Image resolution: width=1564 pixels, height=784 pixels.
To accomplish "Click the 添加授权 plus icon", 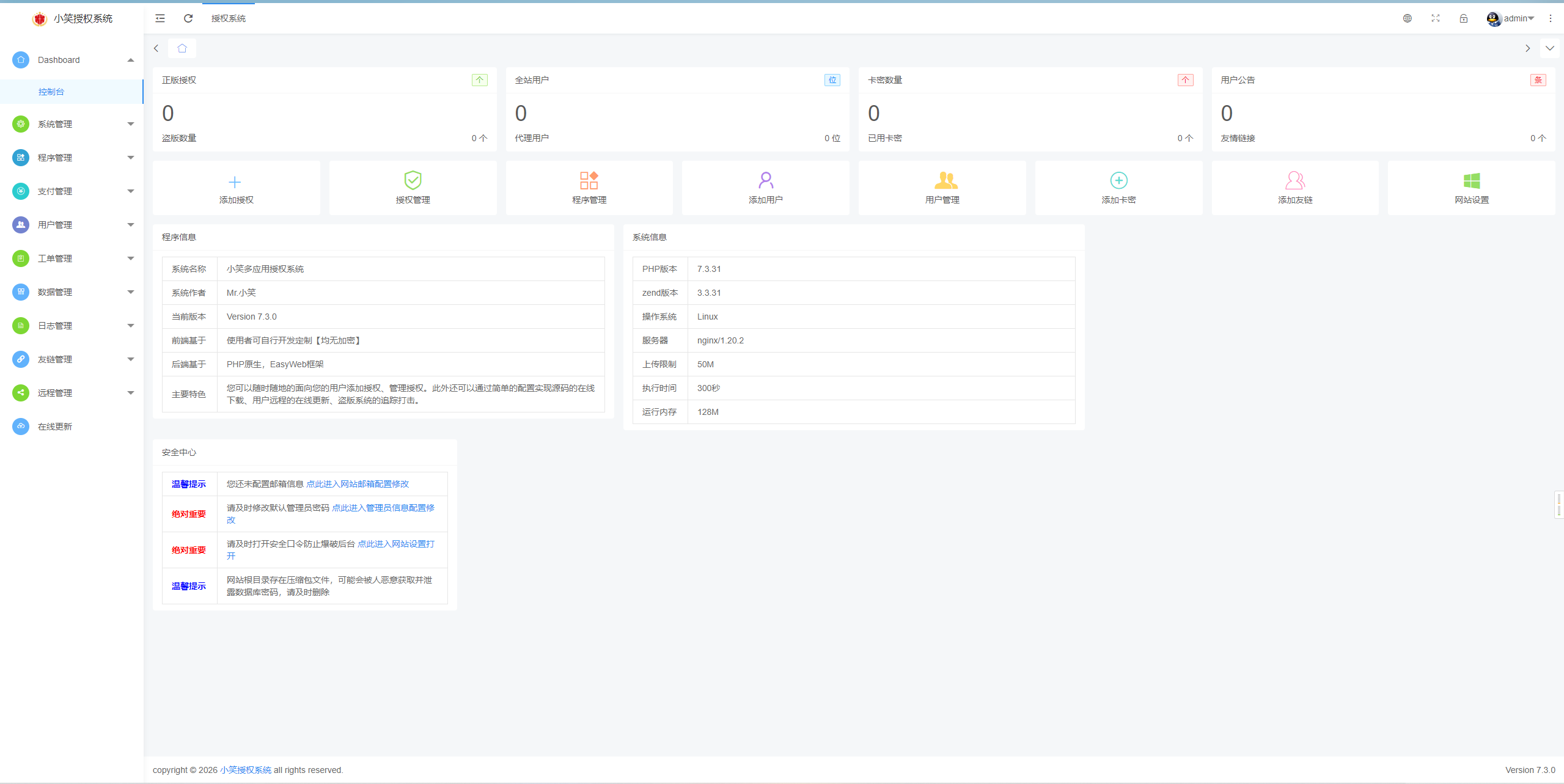I will click(x=235, y=181).
